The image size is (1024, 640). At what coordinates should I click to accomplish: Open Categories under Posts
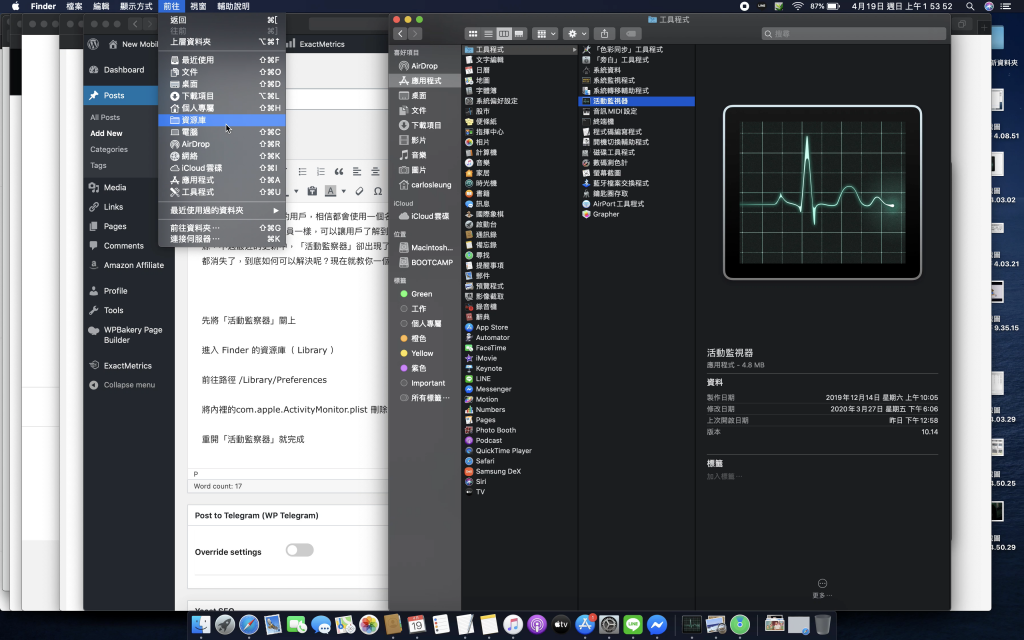coord(109,150)
